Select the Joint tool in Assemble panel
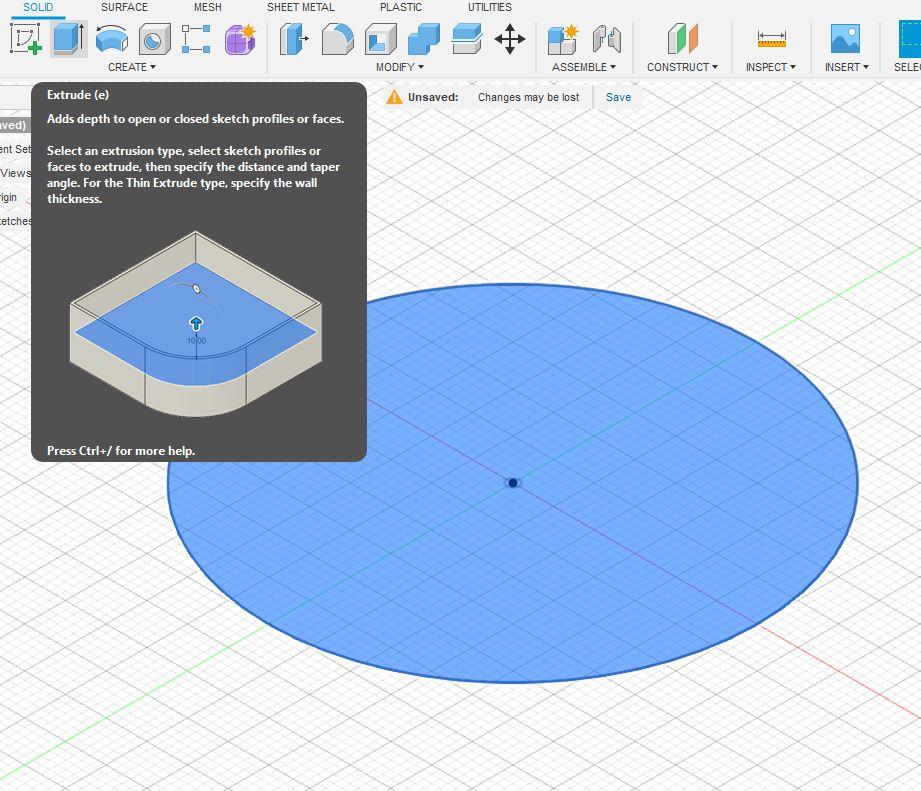 point(606,40)
